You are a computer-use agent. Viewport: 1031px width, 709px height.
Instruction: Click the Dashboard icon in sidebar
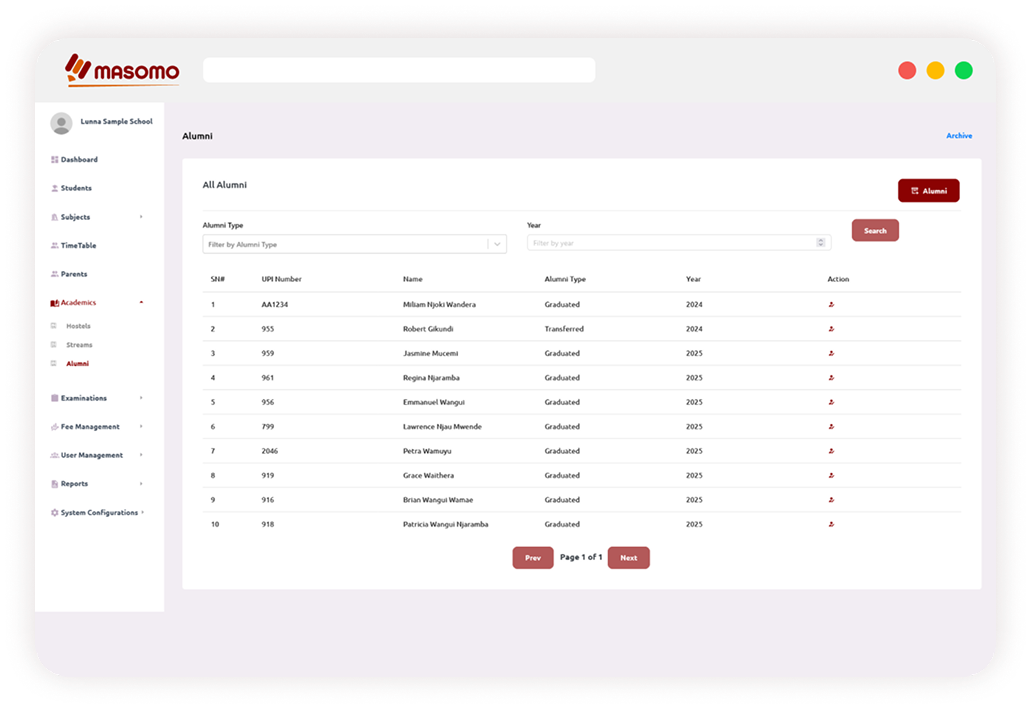55,160
